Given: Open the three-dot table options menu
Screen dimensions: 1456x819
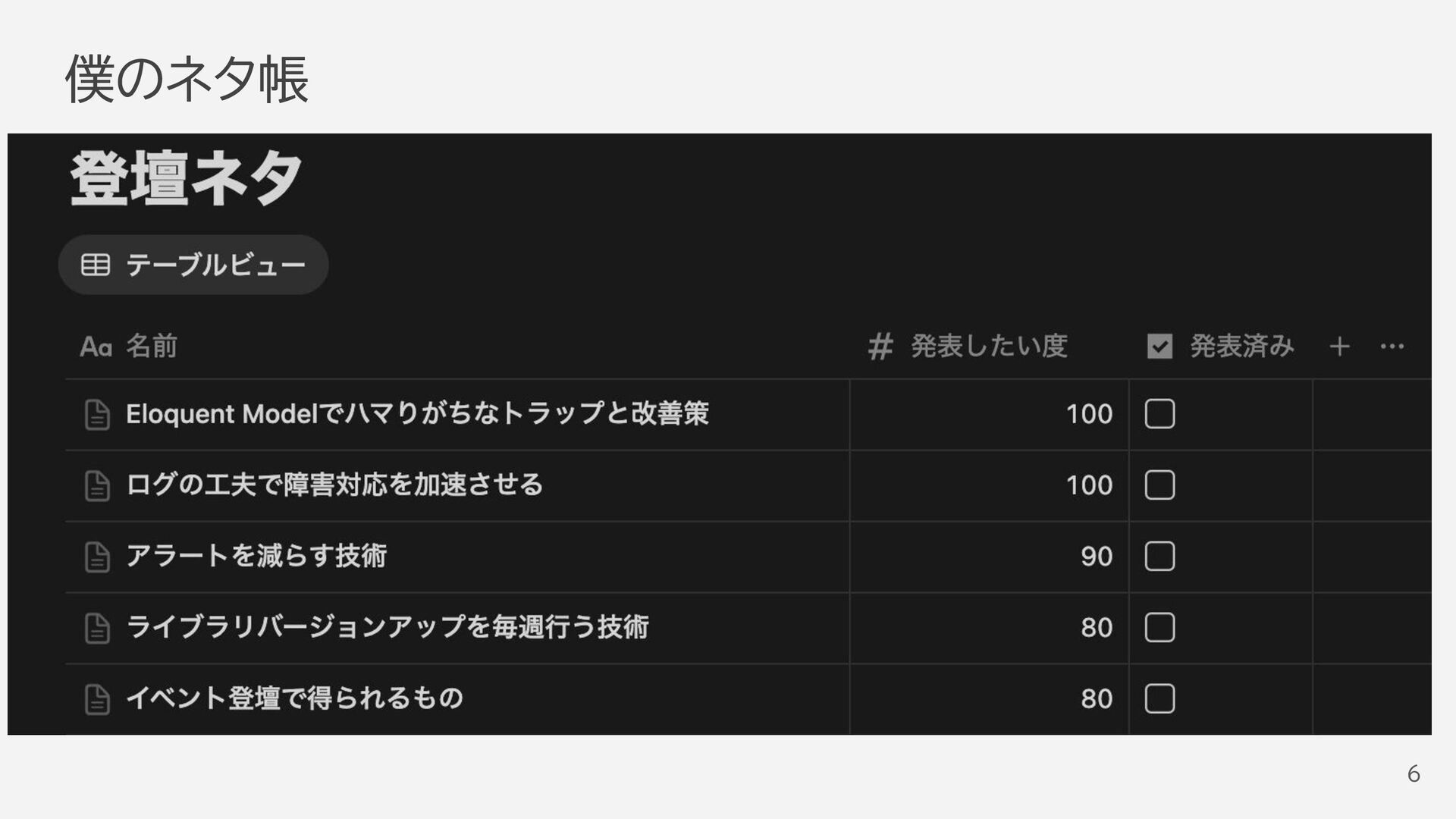Looking at the screenshot, I should click(x=1392, y=347).
